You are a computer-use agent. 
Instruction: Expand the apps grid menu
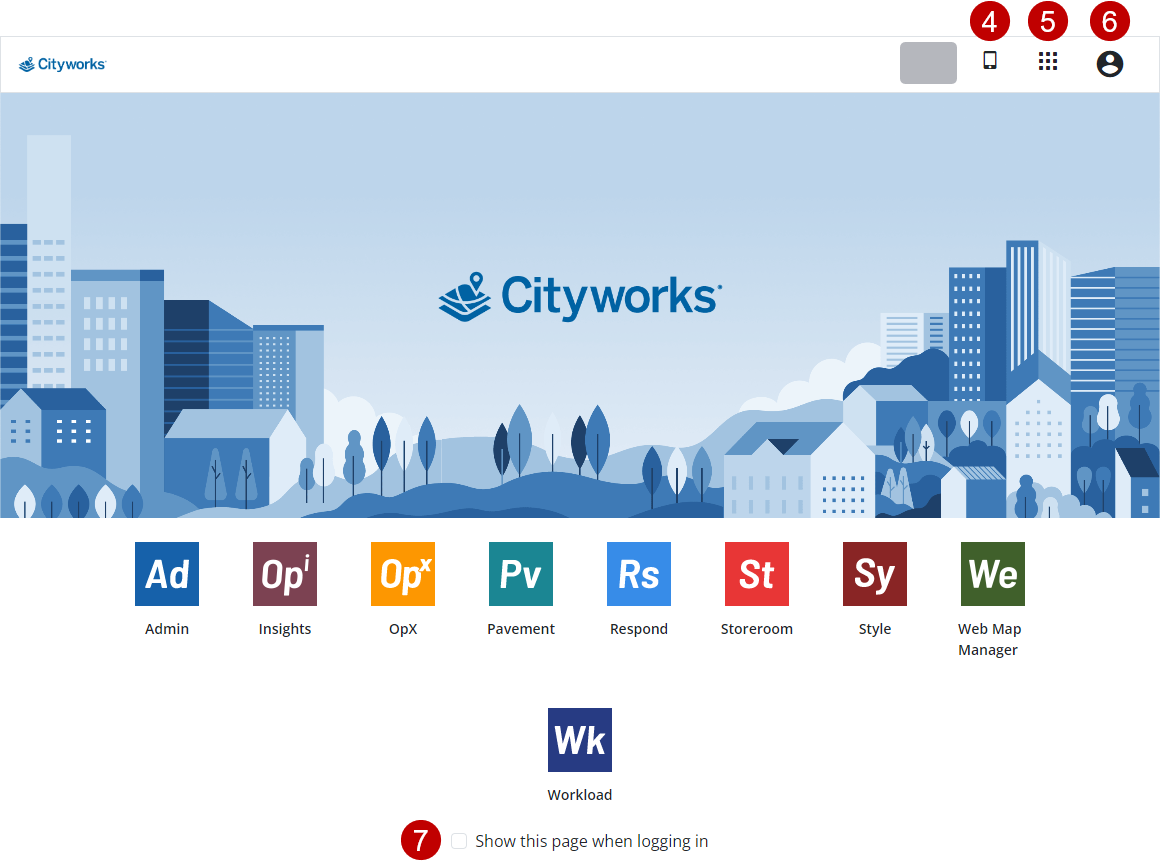click(1048, 62)
